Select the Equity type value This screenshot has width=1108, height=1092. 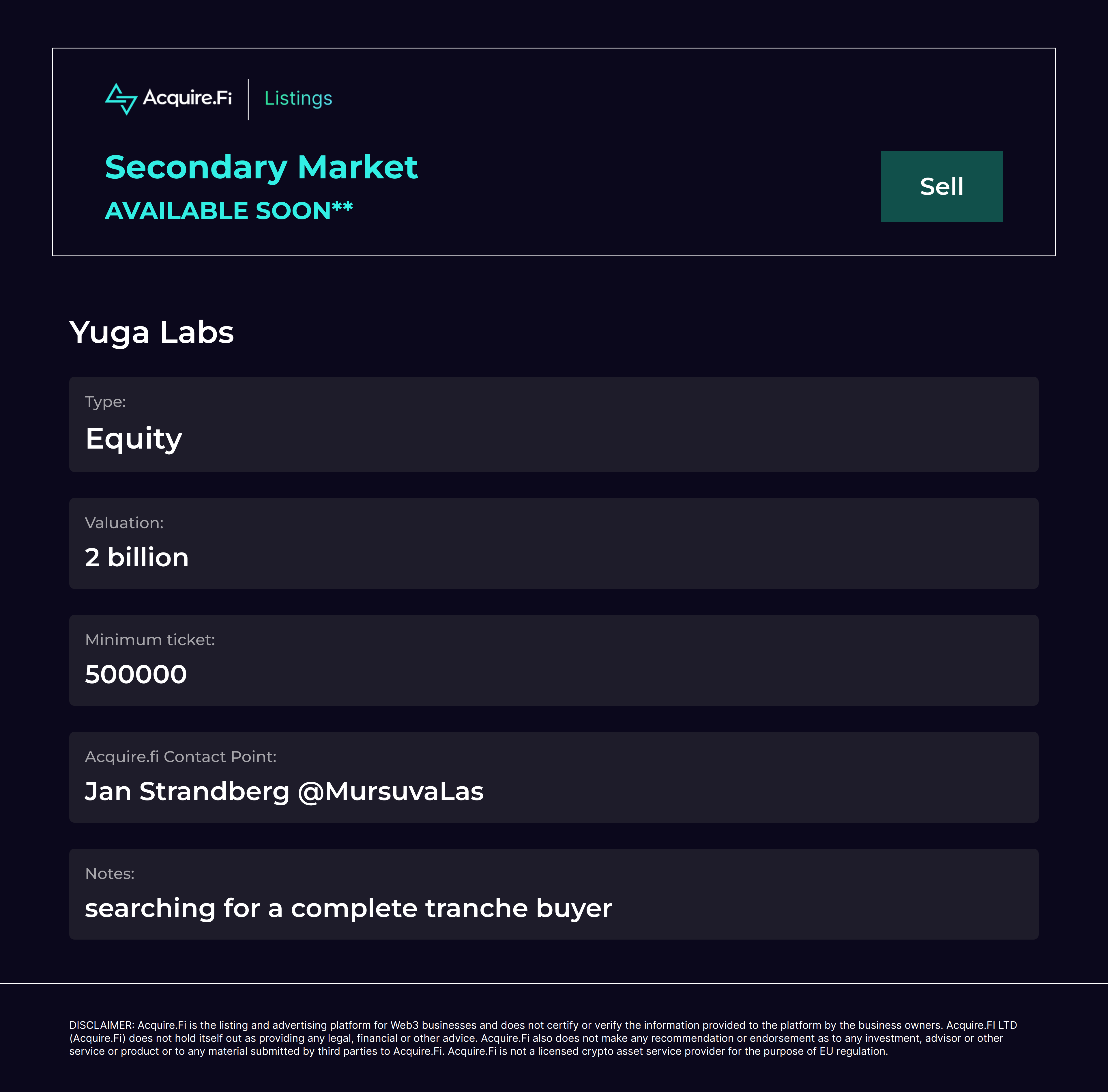coord(134,439)
